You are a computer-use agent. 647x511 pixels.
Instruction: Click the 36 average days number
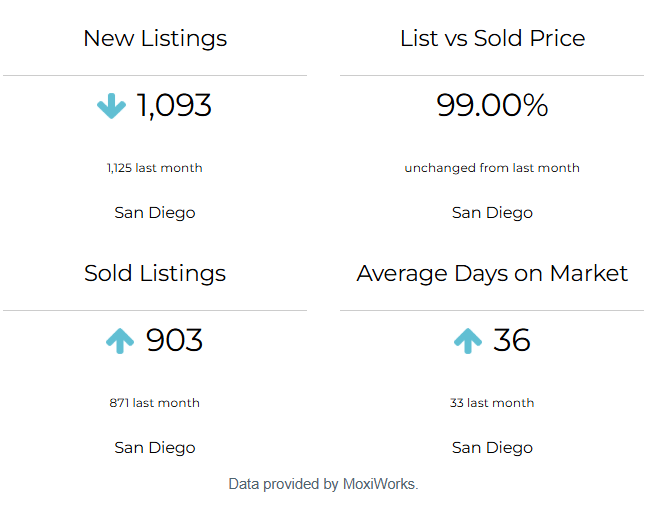click(x=511, y=341)
